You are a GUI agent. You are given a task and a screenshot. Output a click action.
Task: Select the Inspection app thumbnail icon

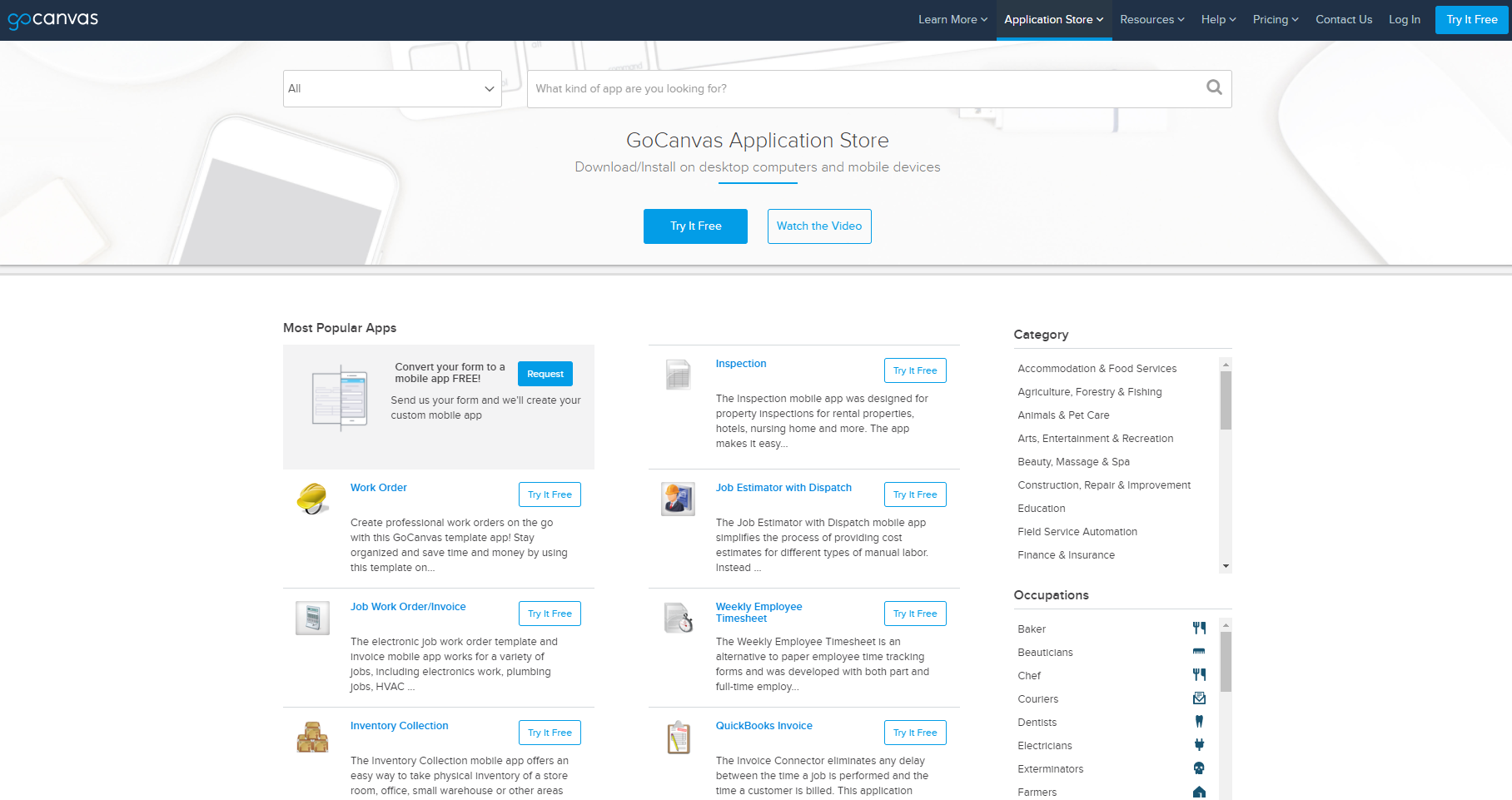tap(678, 375)
